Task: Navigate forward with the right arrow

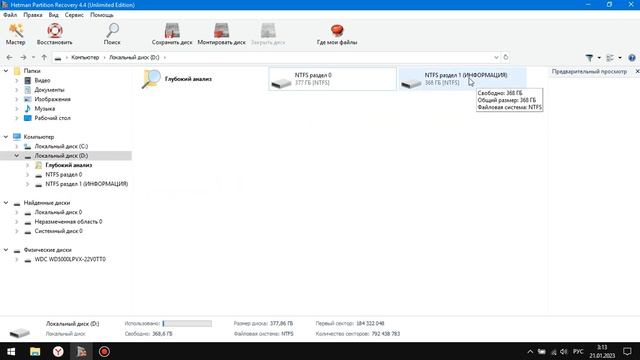Action: click(x=23, y=58)
